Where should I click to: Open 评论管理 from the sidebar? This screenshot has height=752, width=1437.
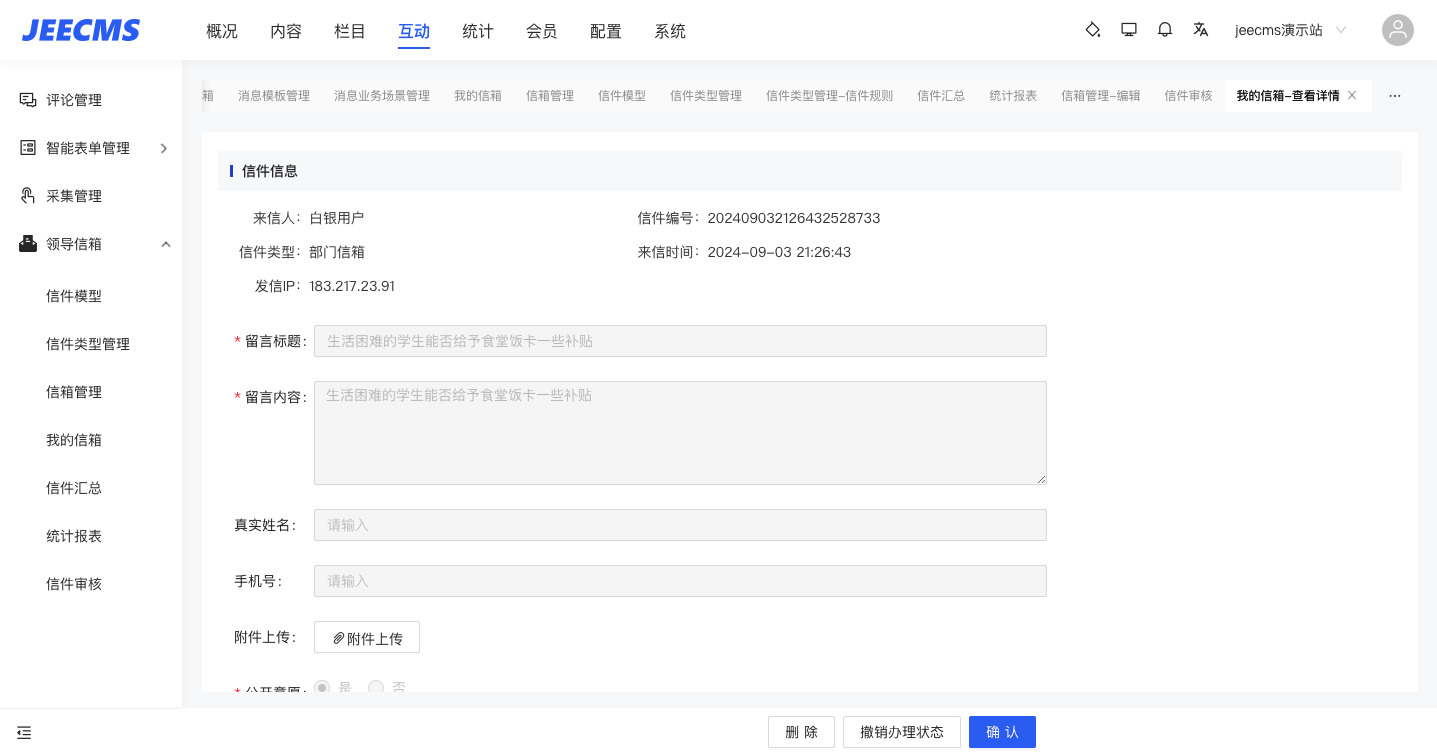click(x=74, y=100)
